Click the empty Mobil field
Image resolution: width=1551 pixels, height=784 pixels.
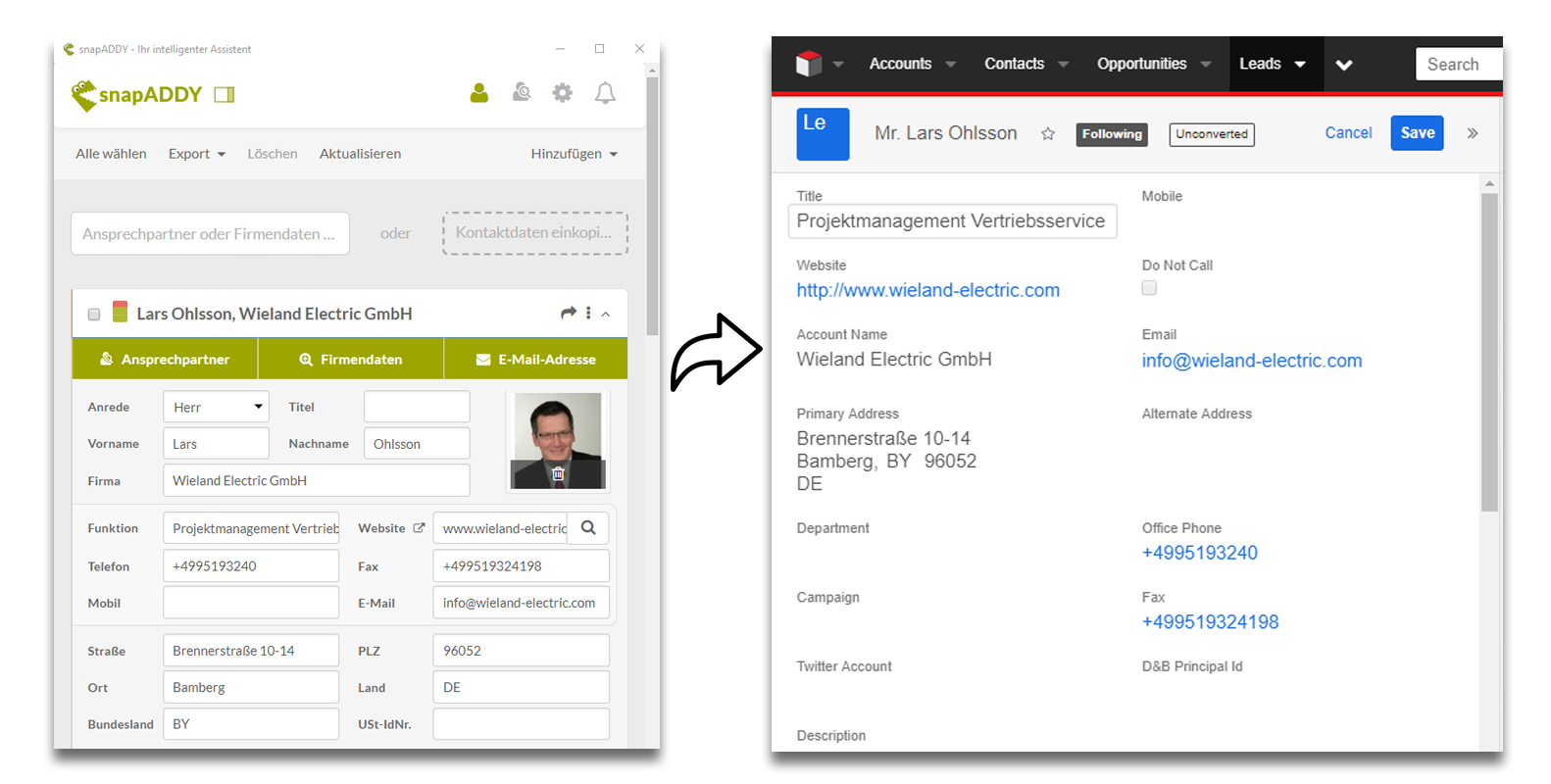[x=251, y=603]
